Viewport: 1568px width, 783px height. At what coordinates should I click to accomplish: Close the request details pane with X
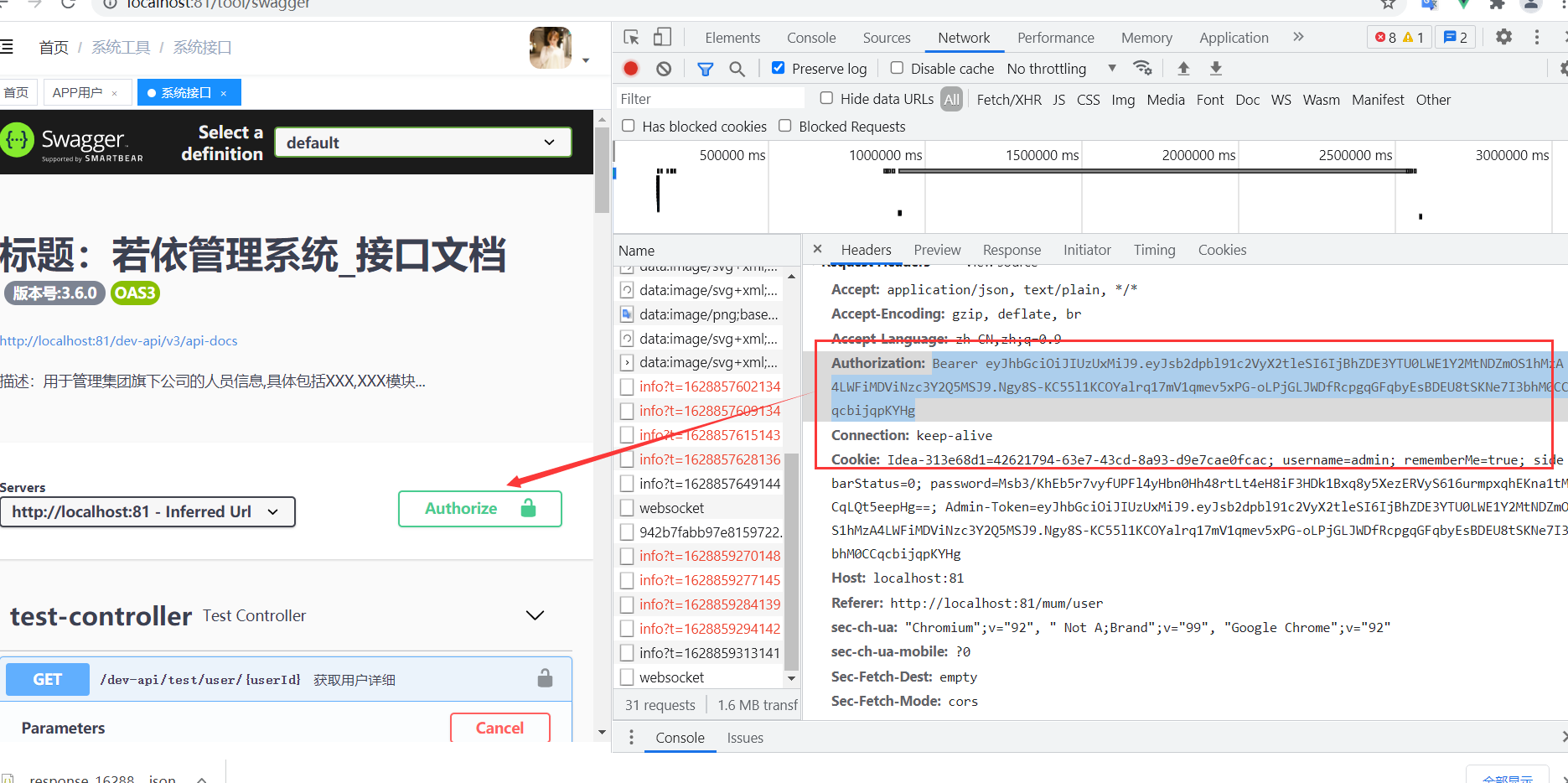817,249
